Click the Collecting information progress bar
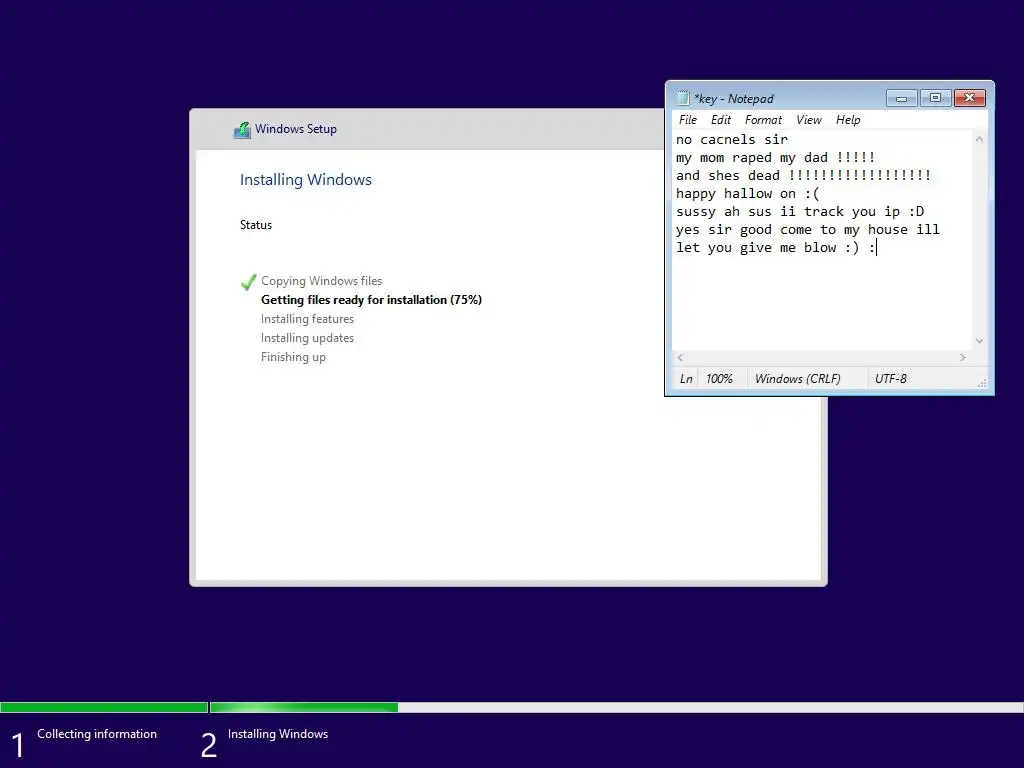1024x768 pixels. click(104, 707)
